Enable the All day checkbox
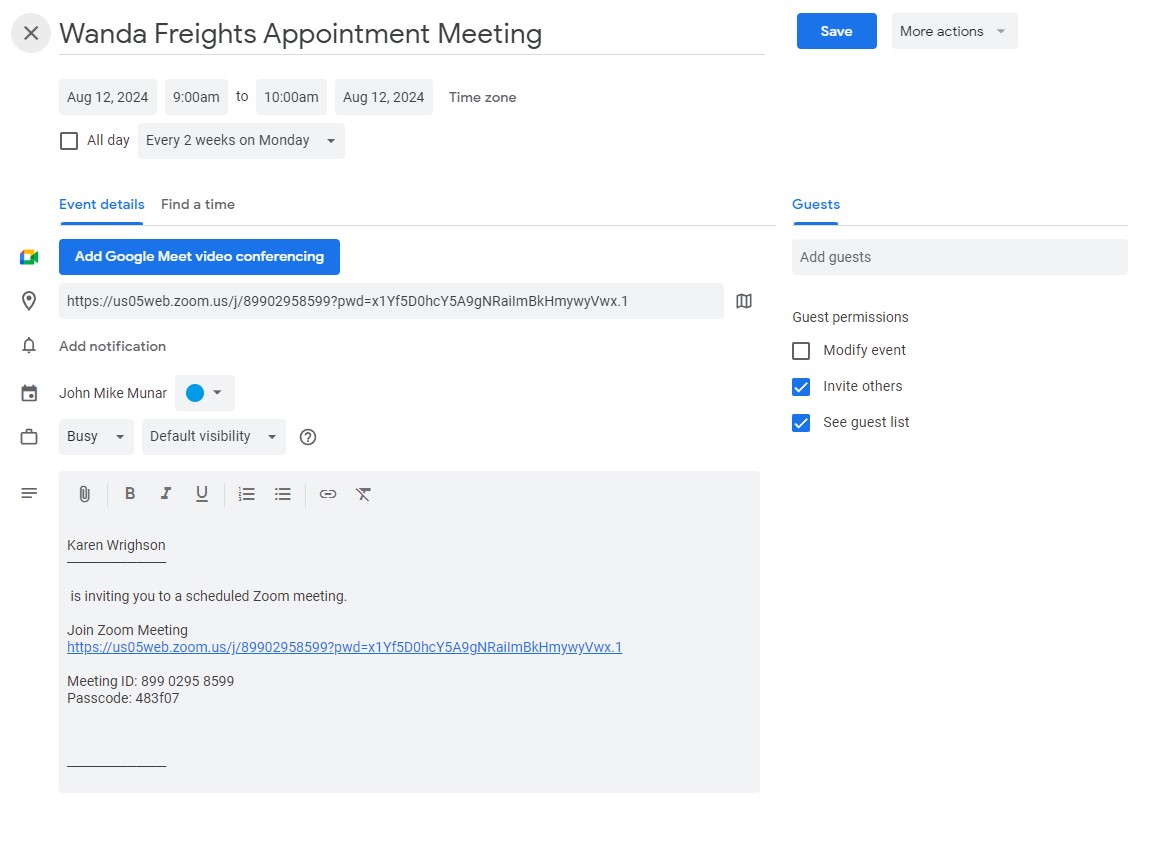 pos(69,141)
